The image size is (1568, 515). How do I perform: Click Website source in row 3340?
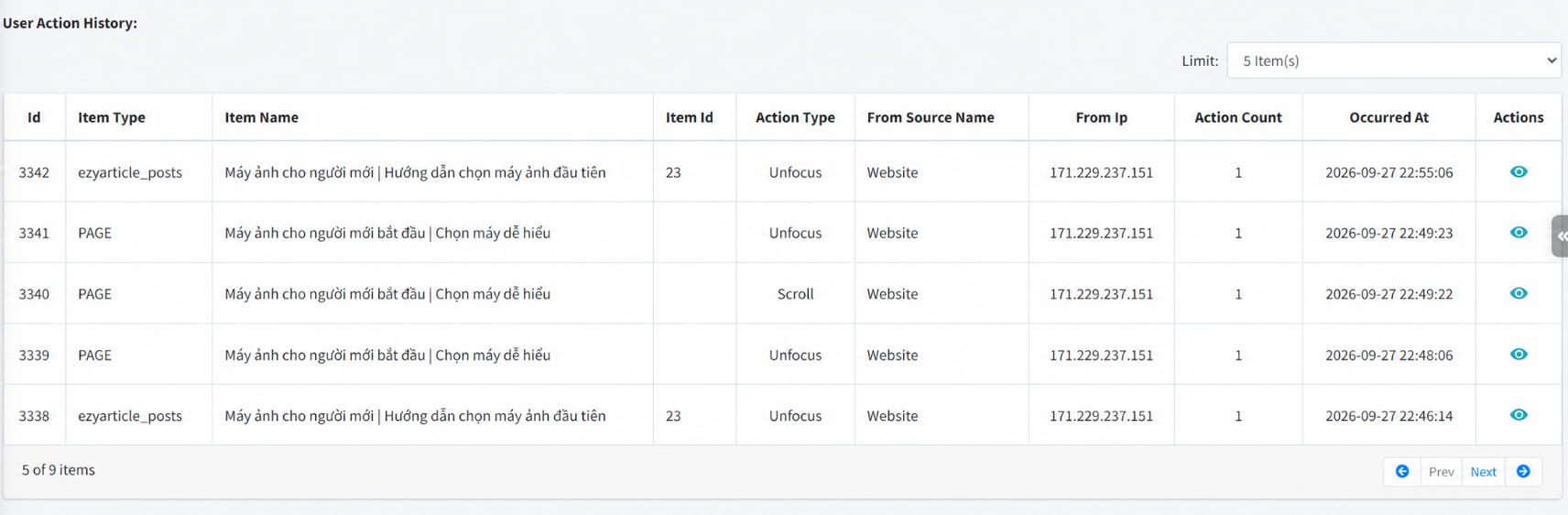pos(892,294)
